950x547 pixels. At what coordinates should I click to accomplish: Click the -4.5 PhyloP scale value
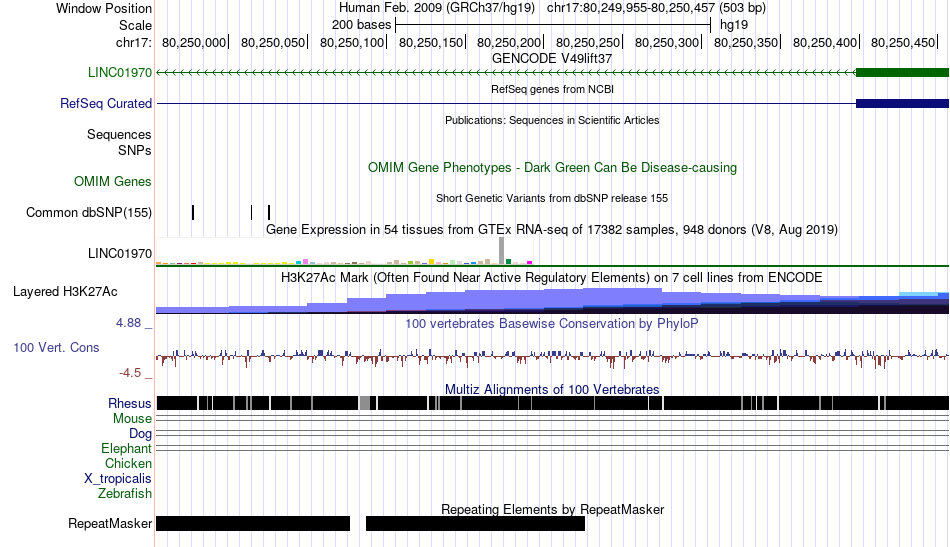click(130, 373)
